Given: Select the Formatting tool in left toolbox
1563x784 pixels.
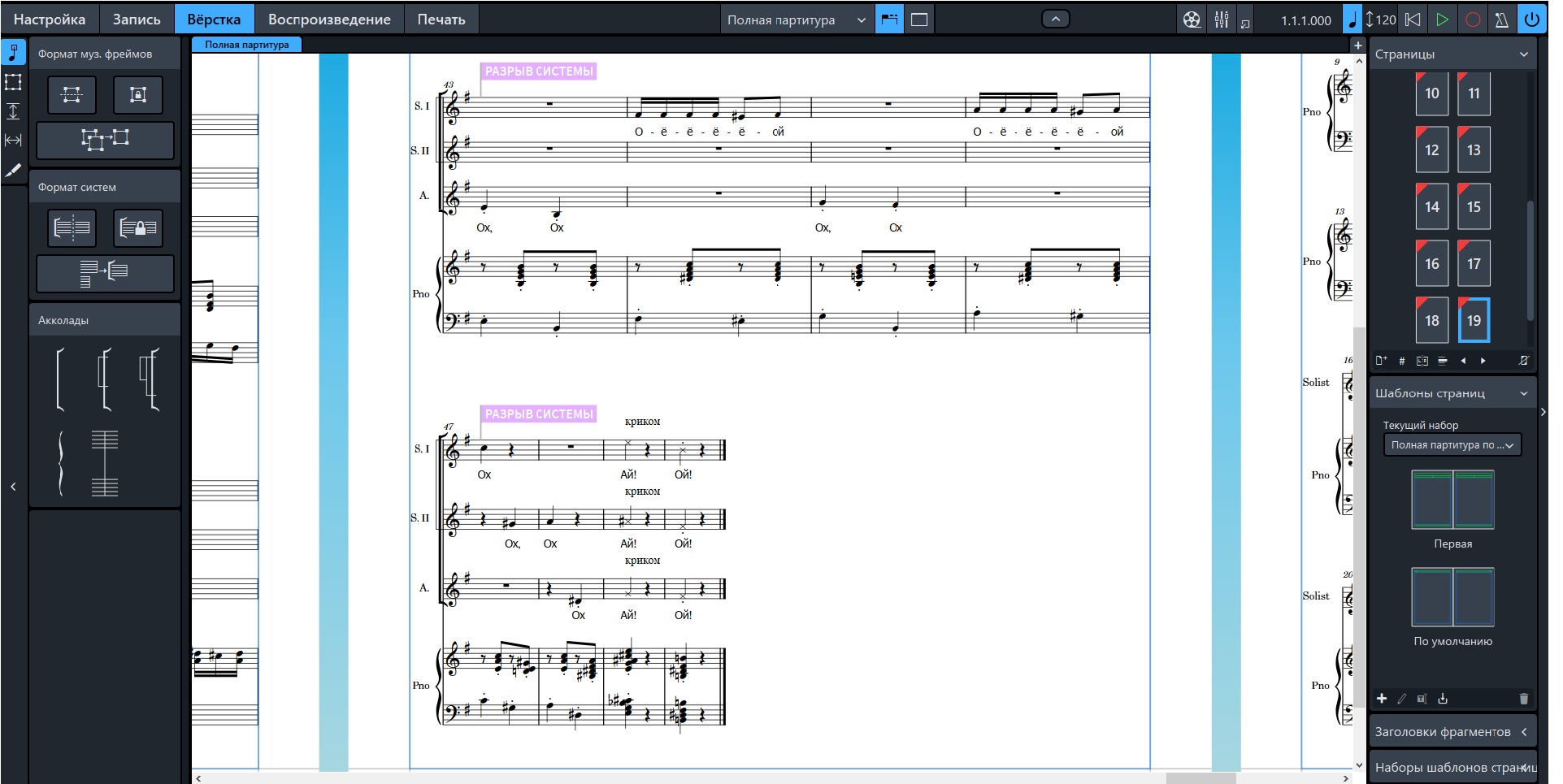Looking at the screenshot, I should [13, 53].
